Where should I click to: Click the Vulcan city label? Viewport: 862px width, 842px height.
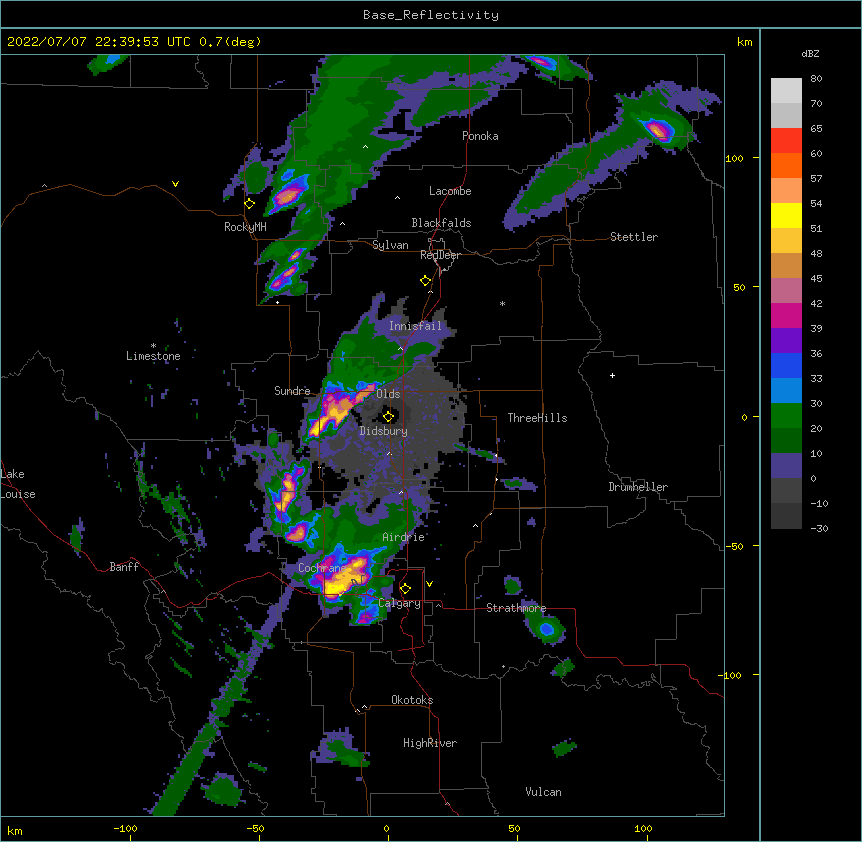tap(543, 792)
